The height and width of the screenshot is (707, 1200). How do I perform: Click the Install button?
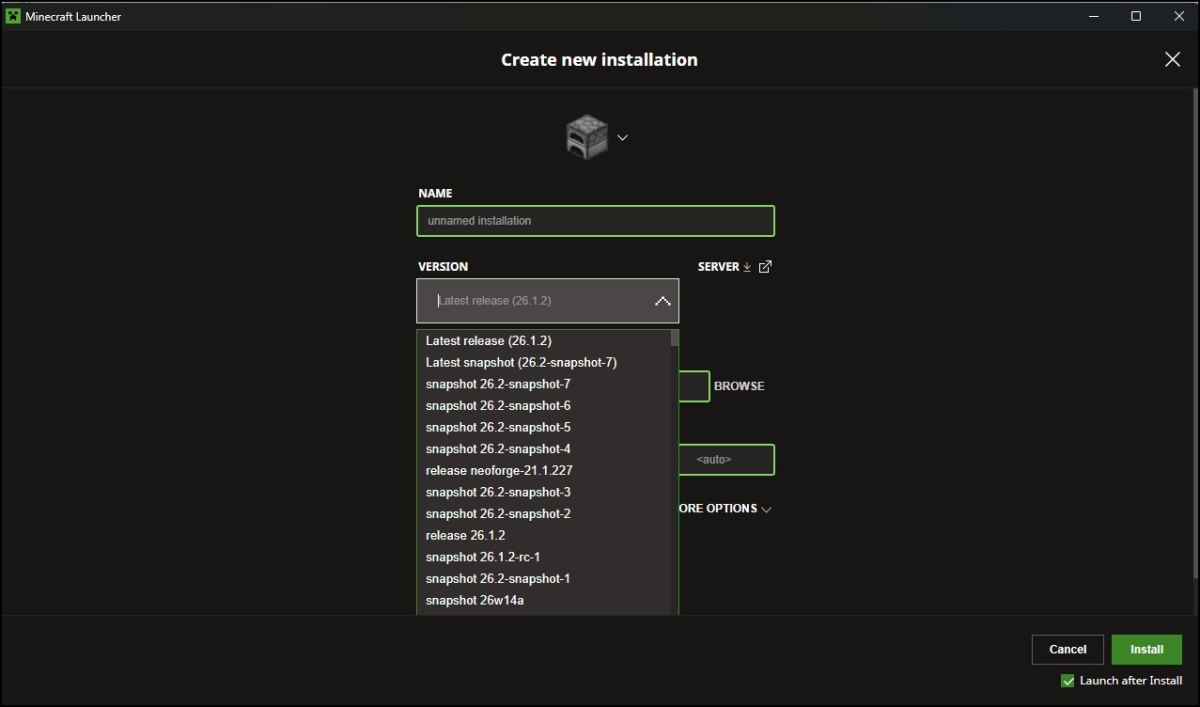tap(1147, 650)
